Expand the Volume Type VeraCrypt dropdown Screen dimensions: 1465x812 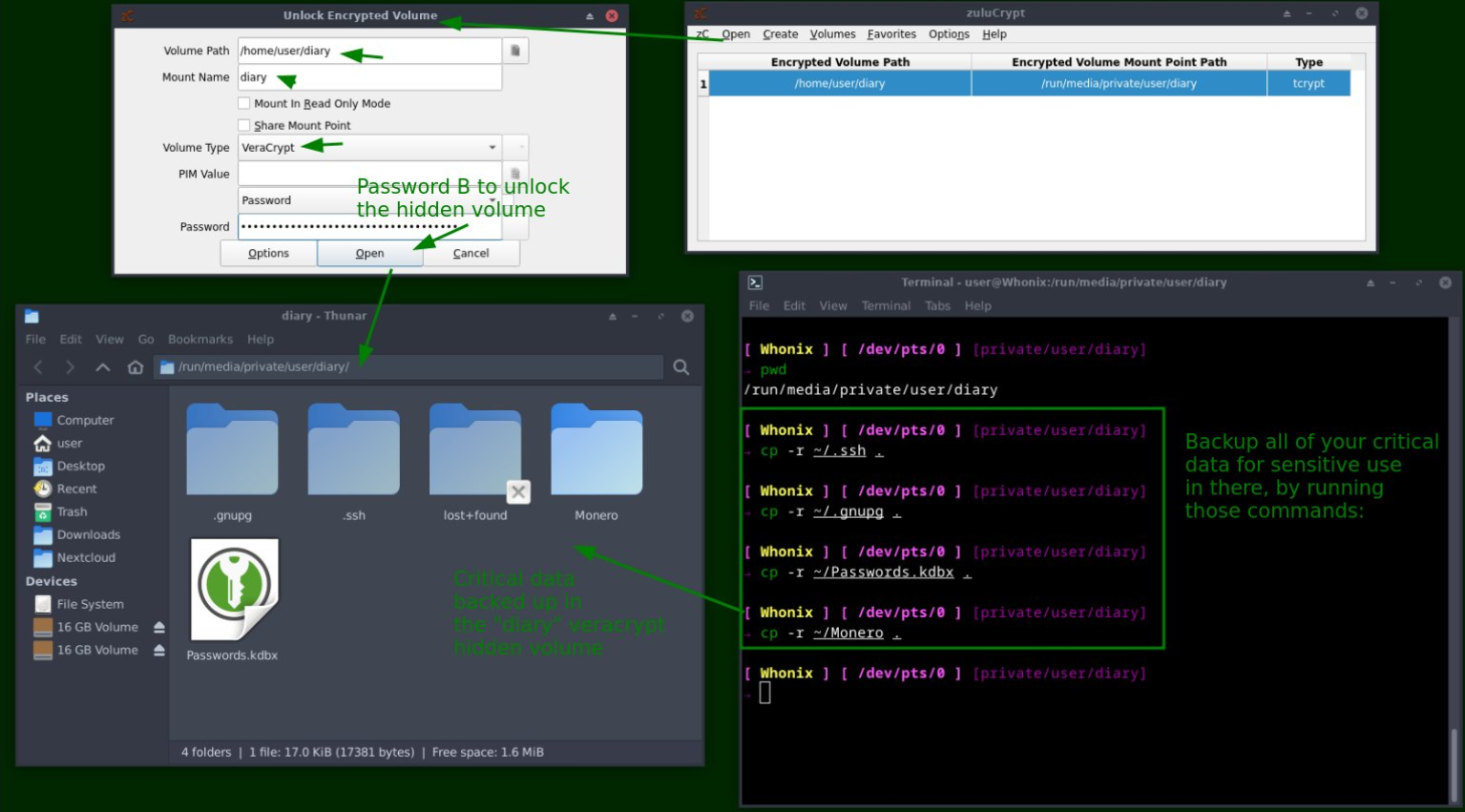click(369, 147)
